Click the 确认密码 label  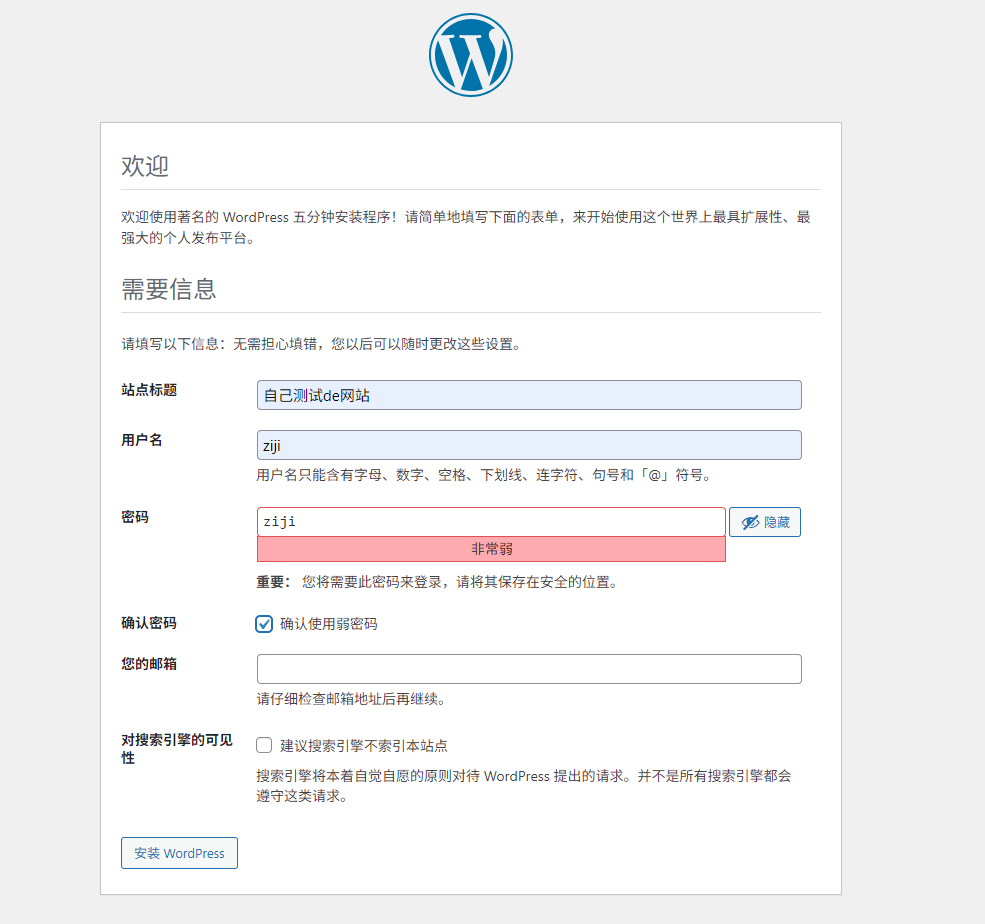(149, 623)
